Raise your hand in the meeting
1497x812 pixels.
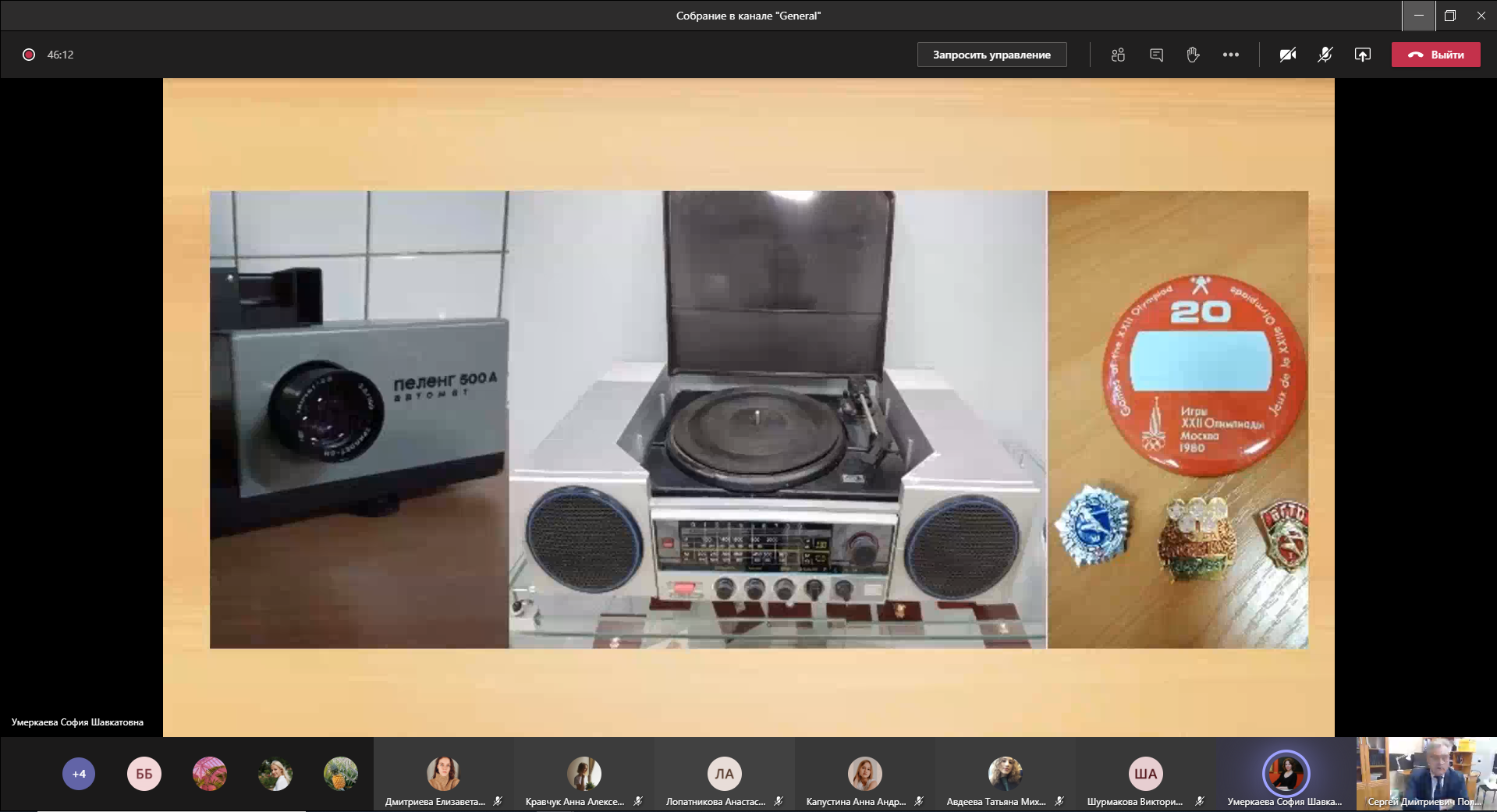point(1193,55)
